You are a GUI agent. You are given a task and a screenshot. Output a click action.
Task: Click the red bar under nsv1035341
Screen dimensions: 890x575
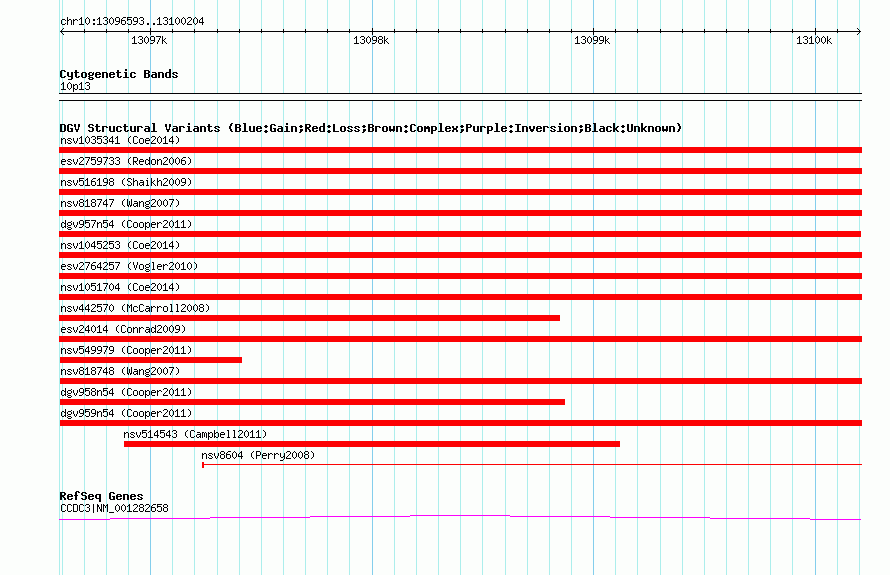(460, 150)
